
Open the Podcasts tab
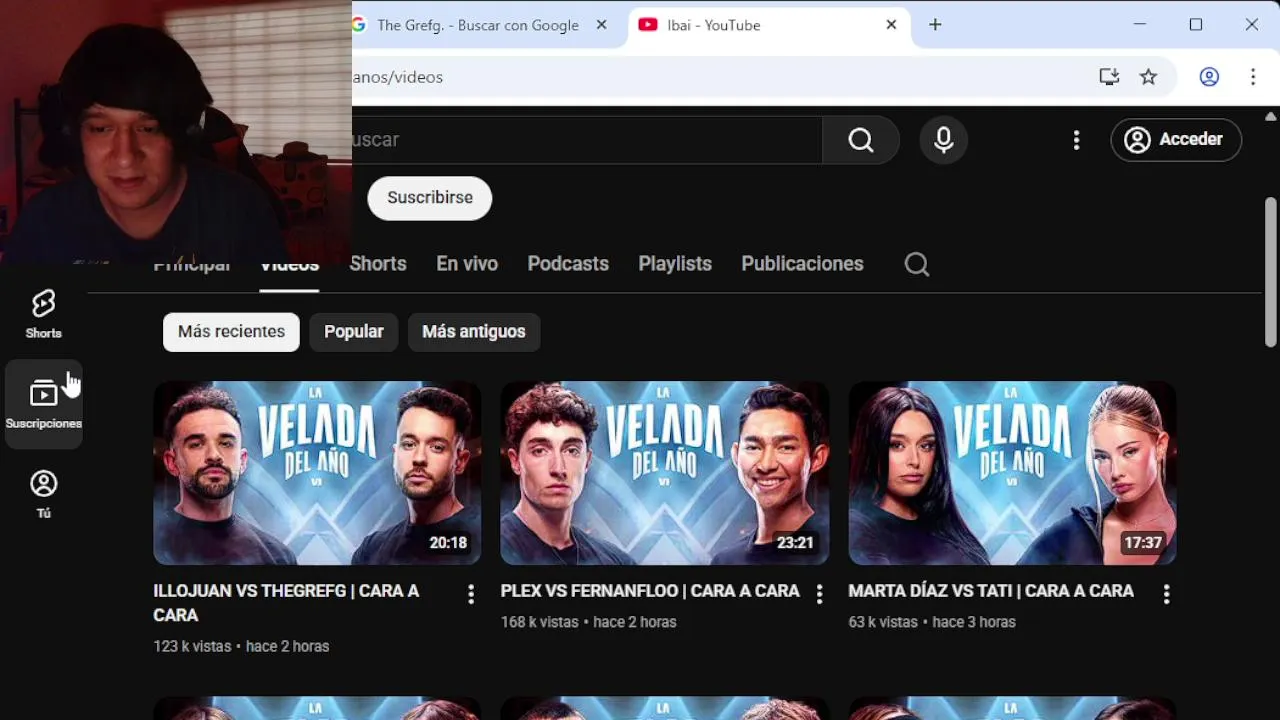568,264
